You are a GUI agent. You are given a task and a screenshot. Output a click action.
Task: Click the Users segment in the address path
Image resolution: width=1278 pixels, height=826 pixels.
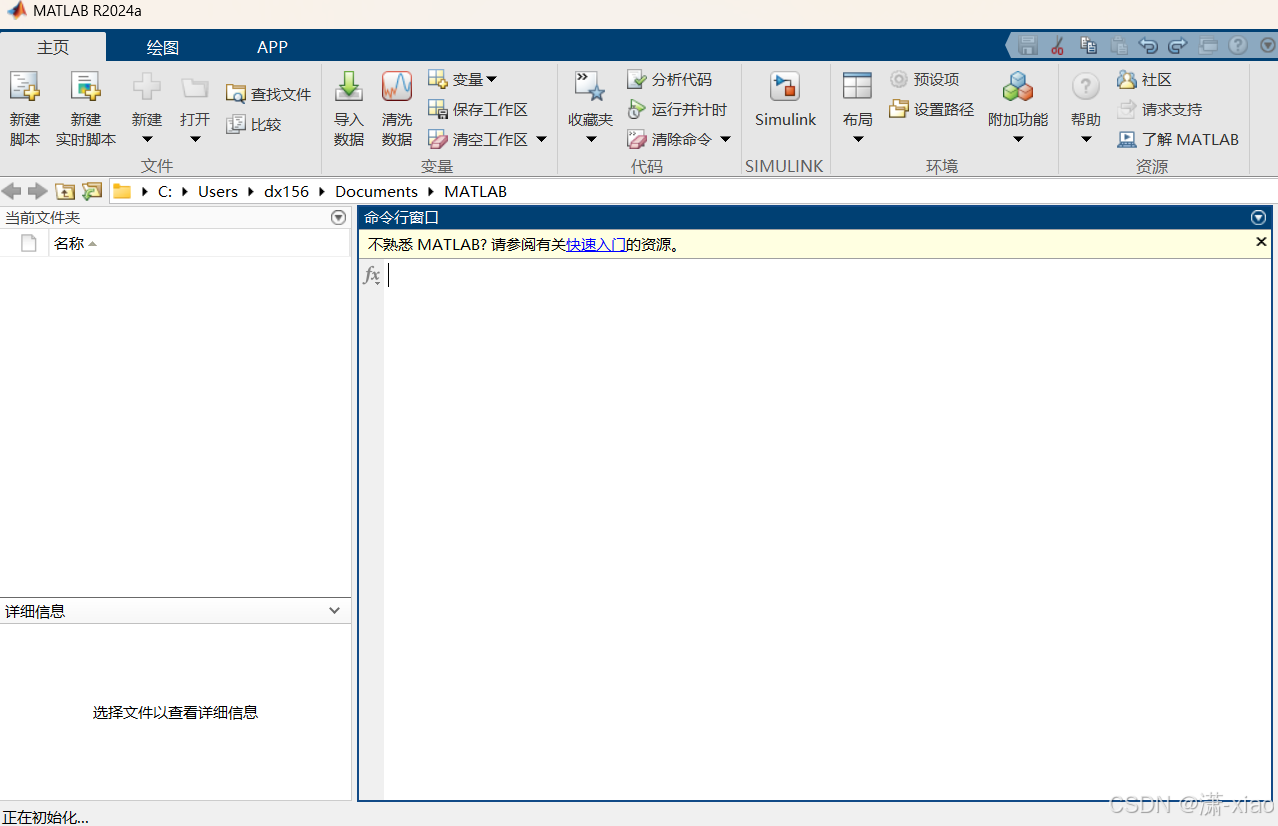pyautogui.click(x=218, y=191)
